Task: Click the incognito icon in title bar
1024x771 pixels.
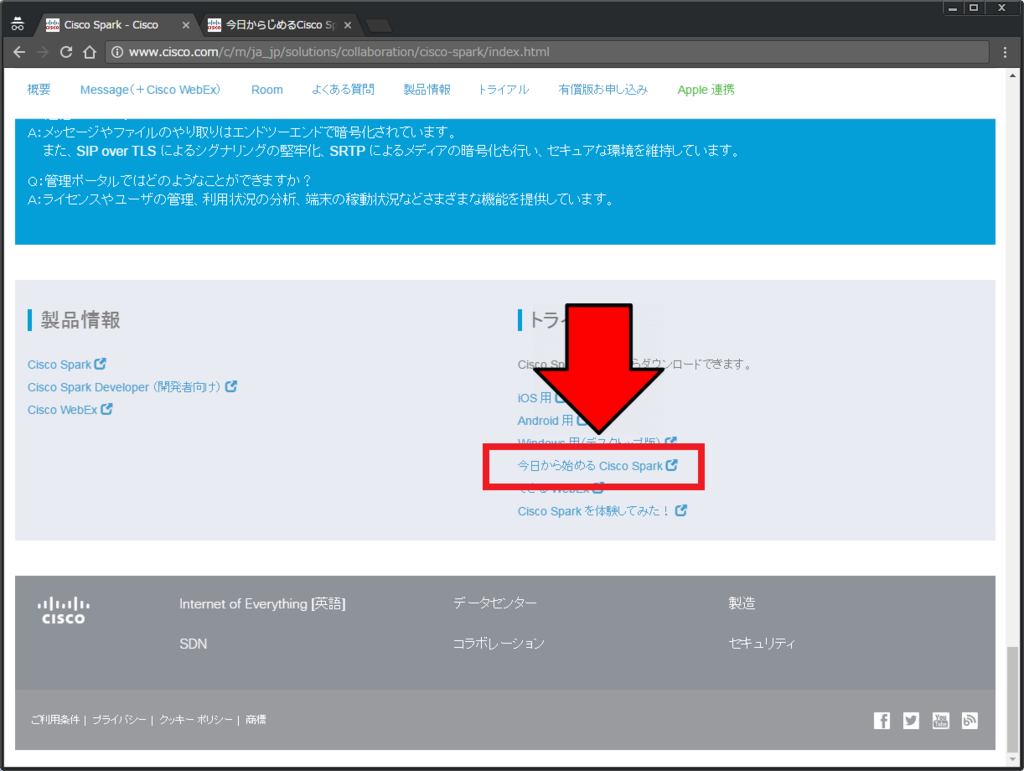Action: (18, 24)
